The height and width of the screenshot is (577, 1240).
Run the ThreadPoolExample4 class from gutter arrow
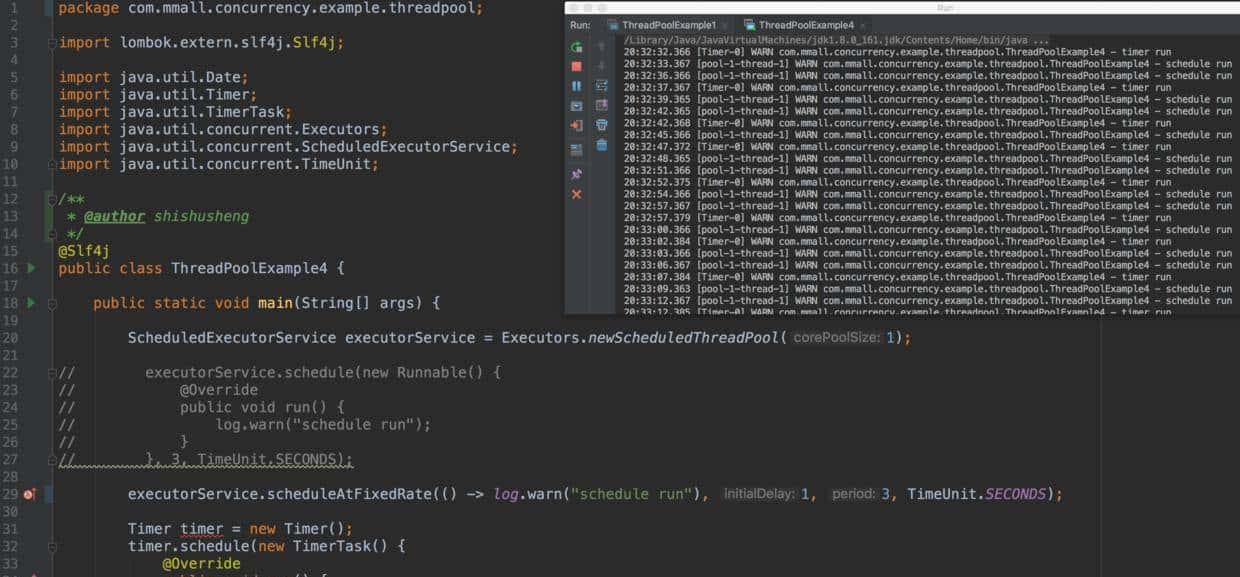pos(32,268)
